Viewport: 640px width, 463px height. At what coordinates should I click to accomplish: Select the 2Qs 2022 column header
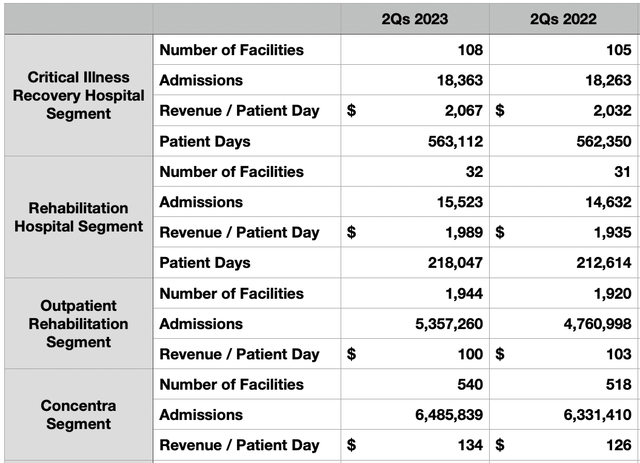pyautogui.click(x=564, y=19)
